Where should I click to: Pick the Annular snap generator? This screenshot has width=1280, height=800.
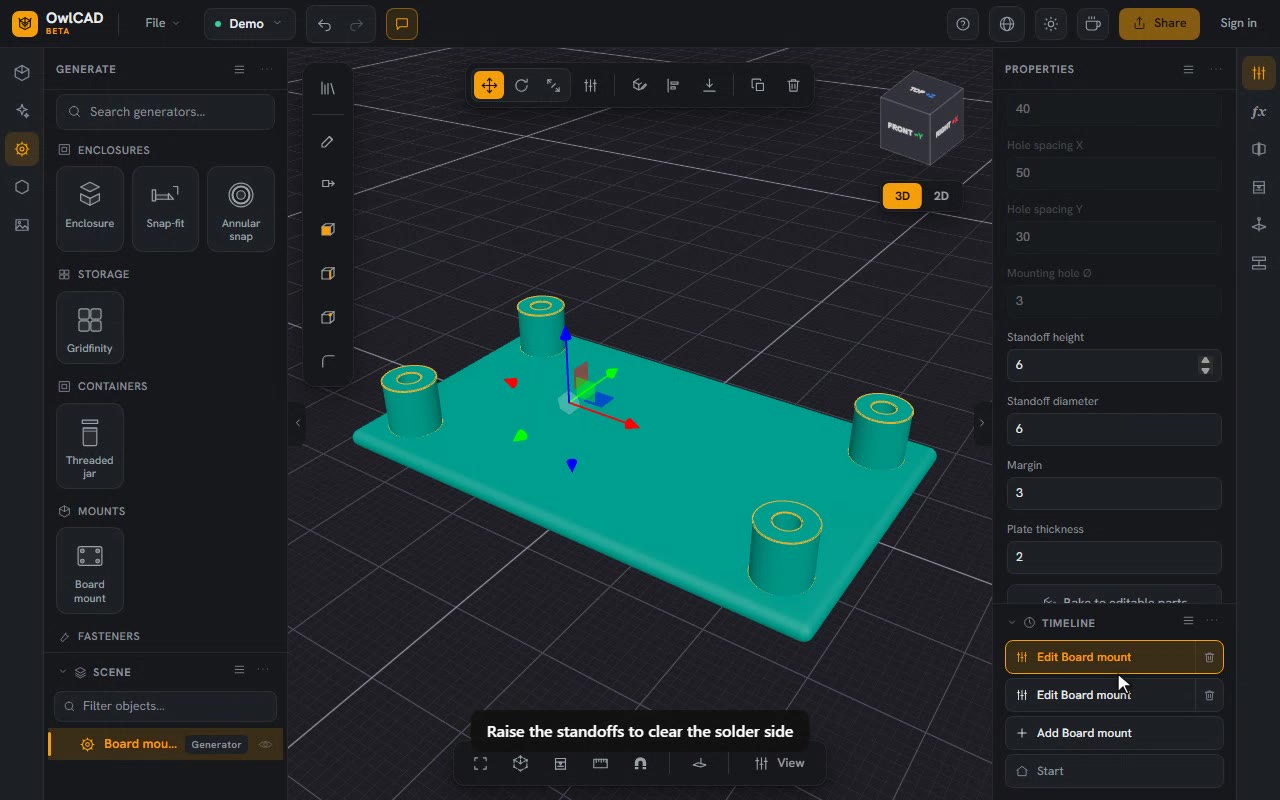[241, 209]
